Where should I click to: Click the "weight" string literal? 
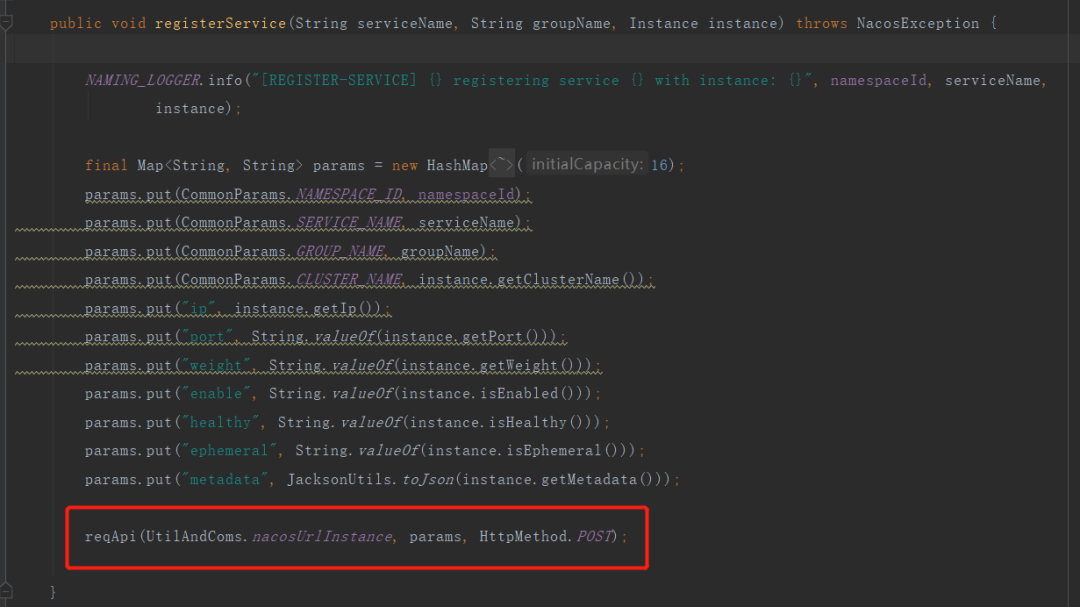[216, 365]
